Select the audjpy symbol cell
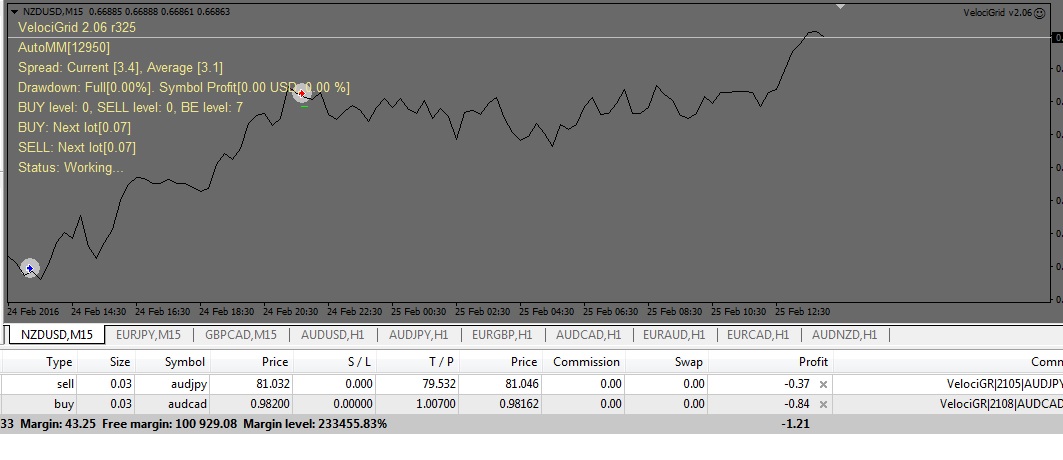Viewport: 1063px width, 460px height. tap(188, 384)
